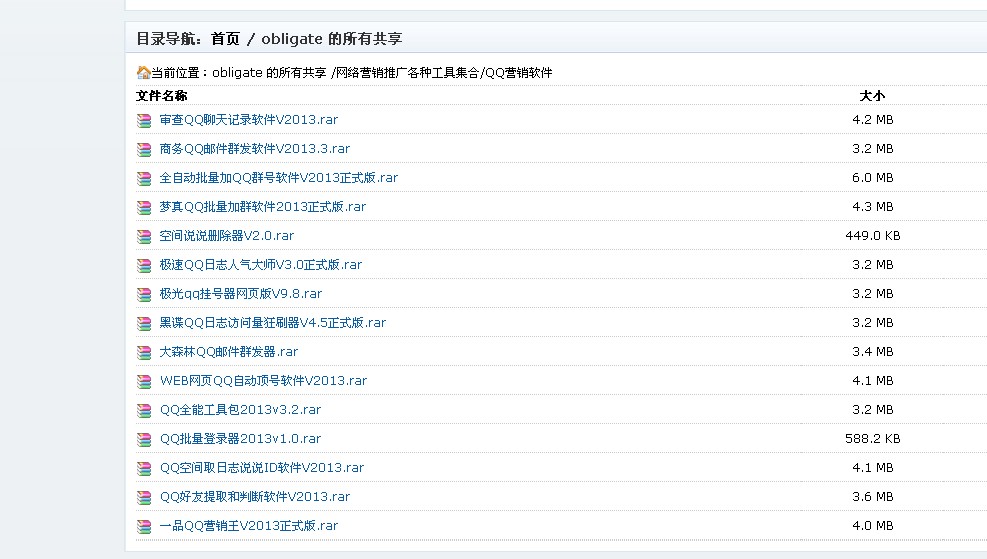
Task: Select the RAR icon for 大森林QQ邮件群发器.rar
Action: [144, 352]
